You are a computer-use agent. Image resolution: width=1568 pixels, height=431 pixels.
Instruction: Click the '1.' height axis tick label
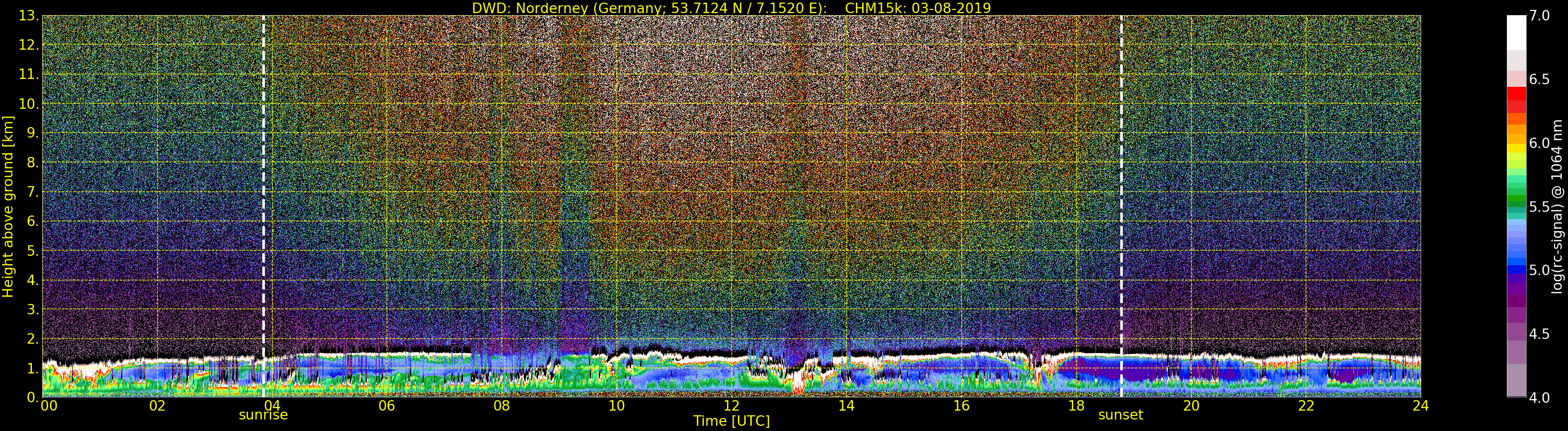33,368
